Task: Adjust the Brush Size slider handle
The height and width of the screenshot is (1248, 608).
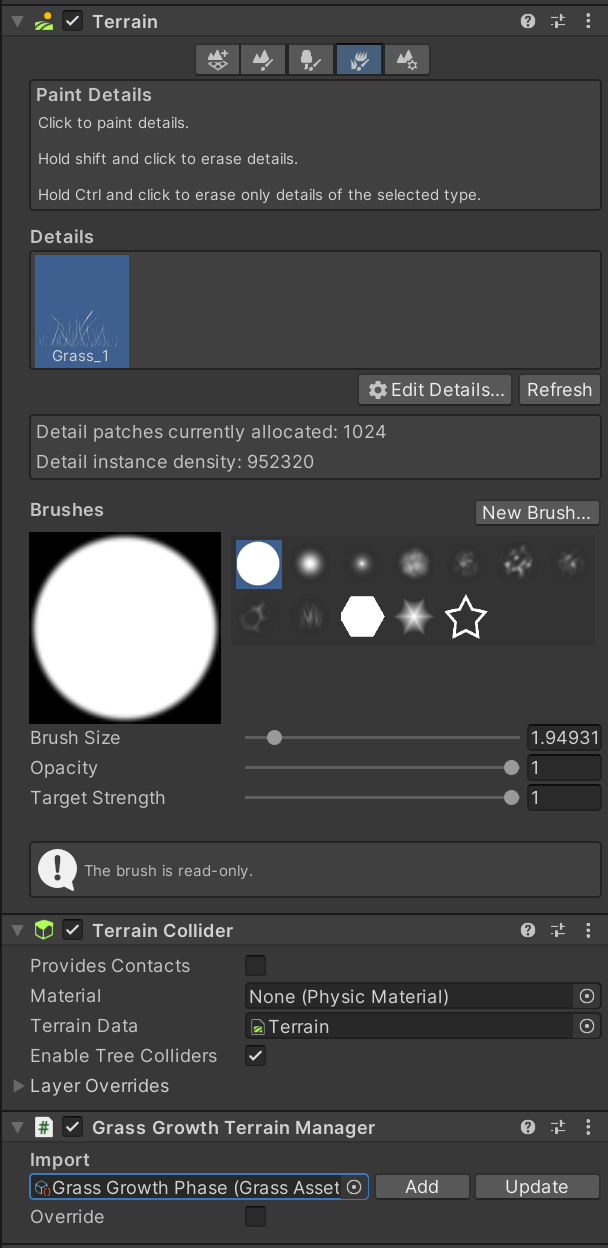Action: point(274,738)
